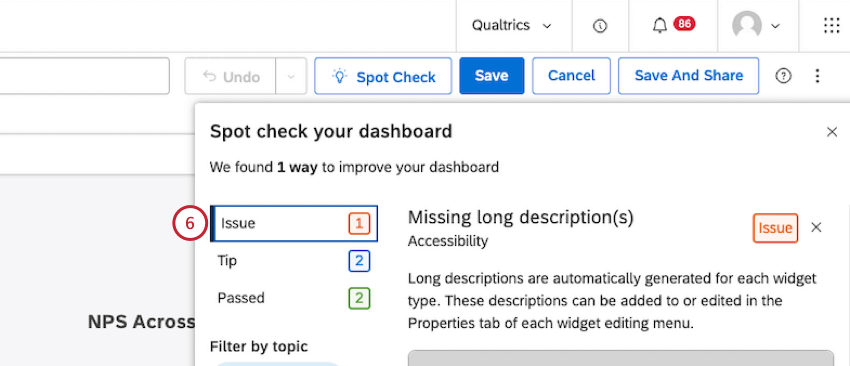Select the Passed category tab
This screenshot has width=850, height=366.
pyautogui.click(x=294, y=298)
